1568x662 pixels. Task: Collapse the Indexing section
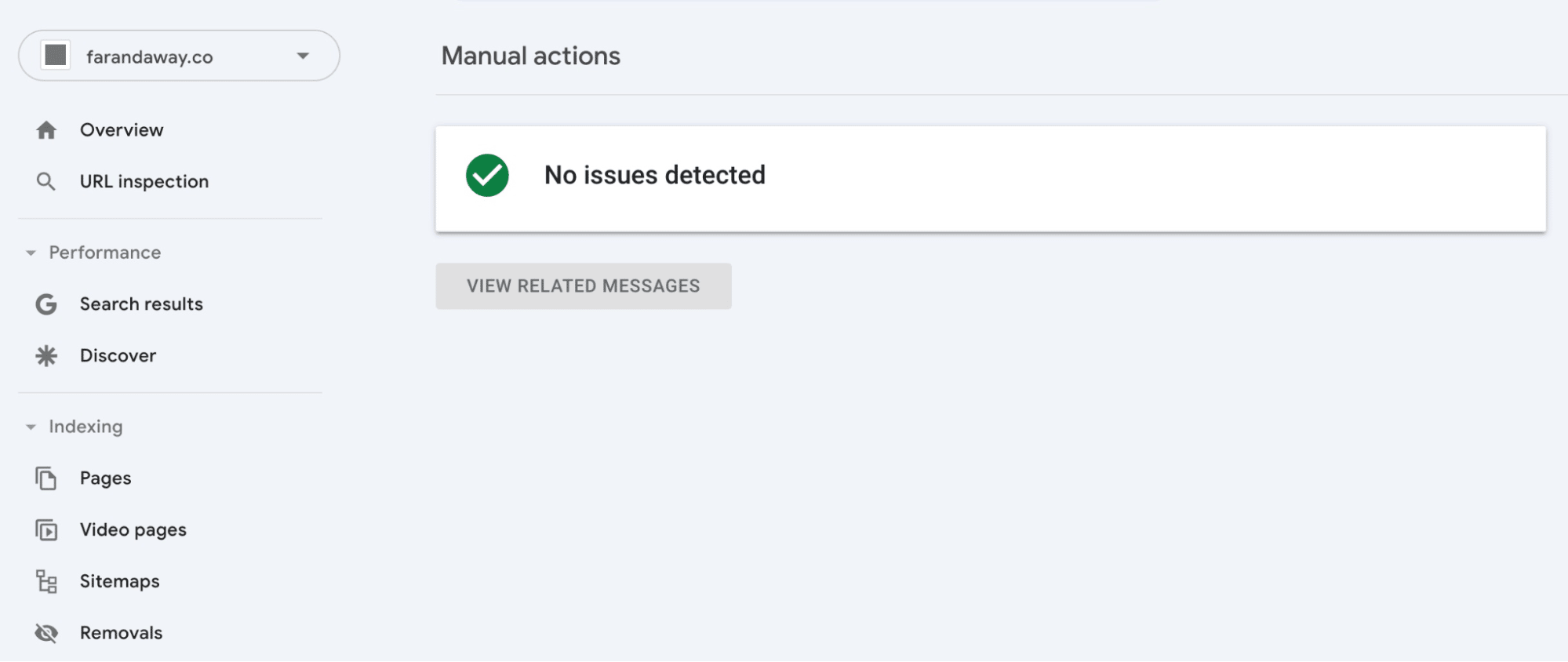[31, 427]
